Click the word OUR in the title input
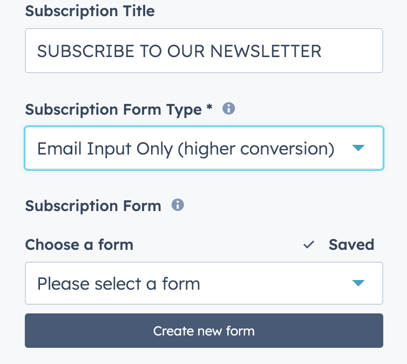407x364 pixels. click(186, 51)
